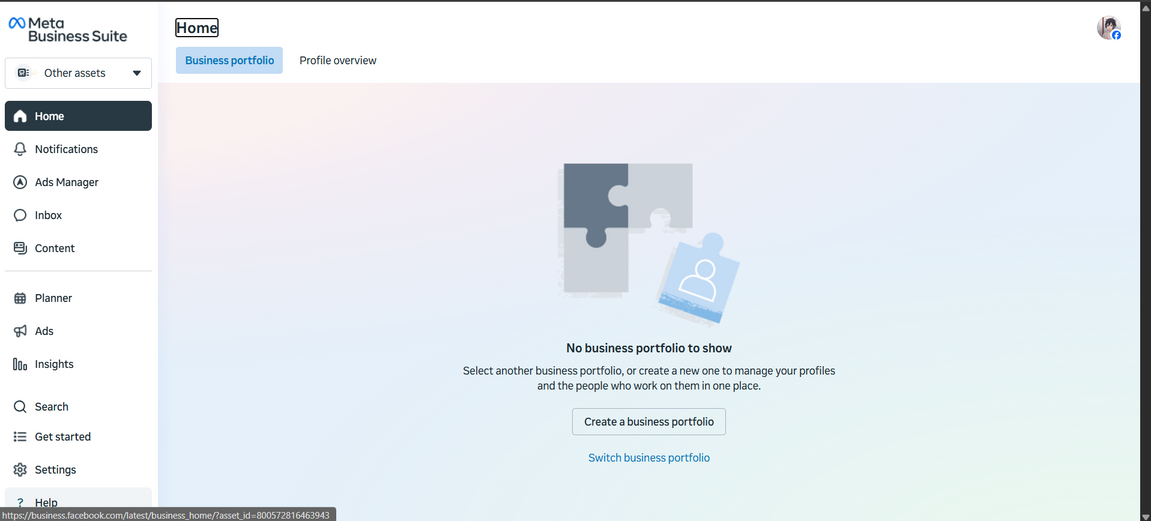Click the Ads Manager icon
Screen dimensions: 1151x521
tap(20, 182)
